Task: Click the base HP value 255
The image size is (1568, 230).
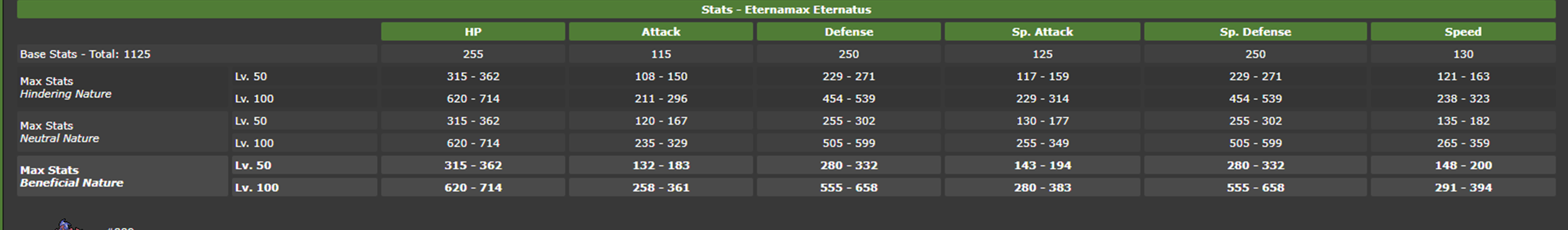Action: click(473, 54)
